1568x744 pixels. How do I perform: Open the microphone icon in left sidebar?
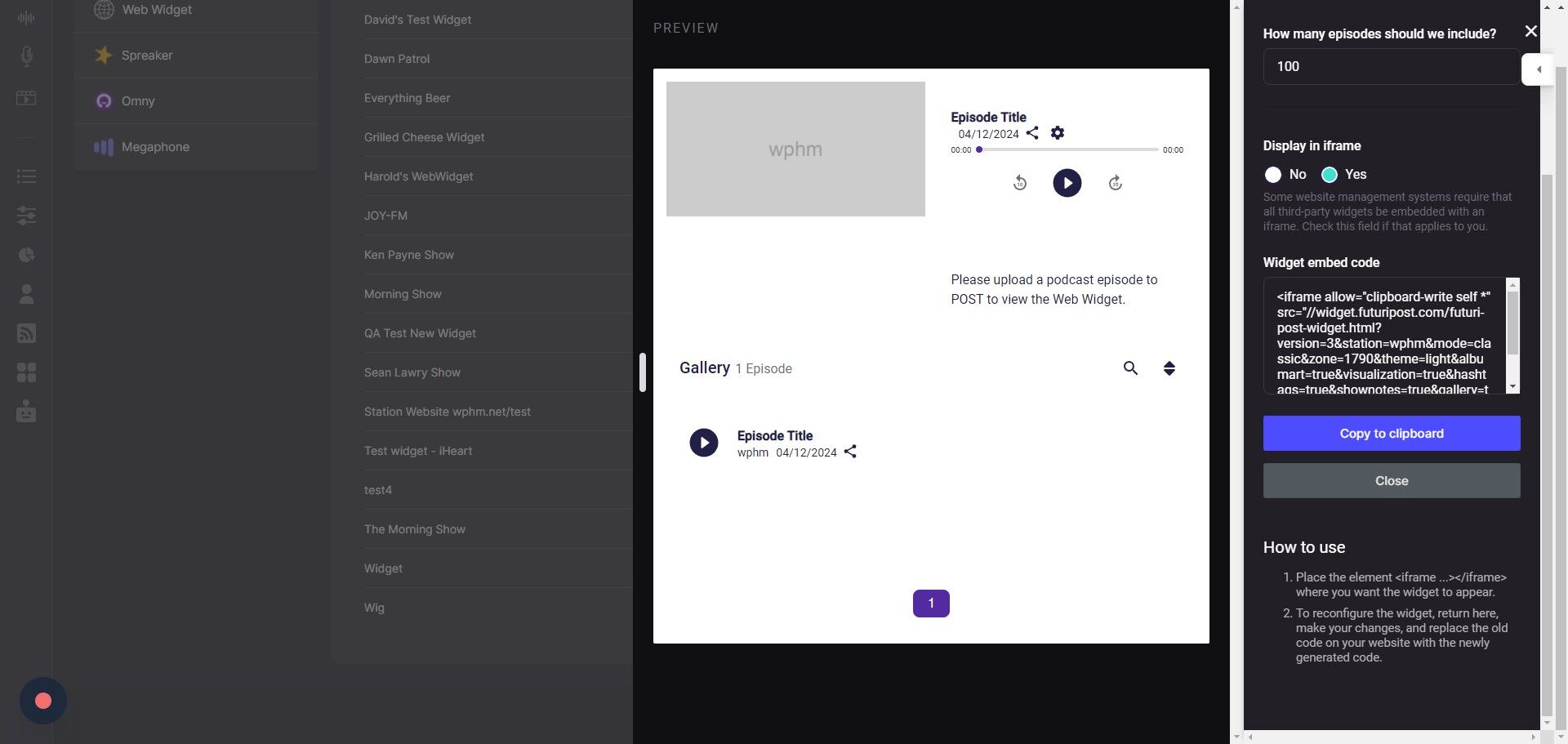tap(26, 56)
